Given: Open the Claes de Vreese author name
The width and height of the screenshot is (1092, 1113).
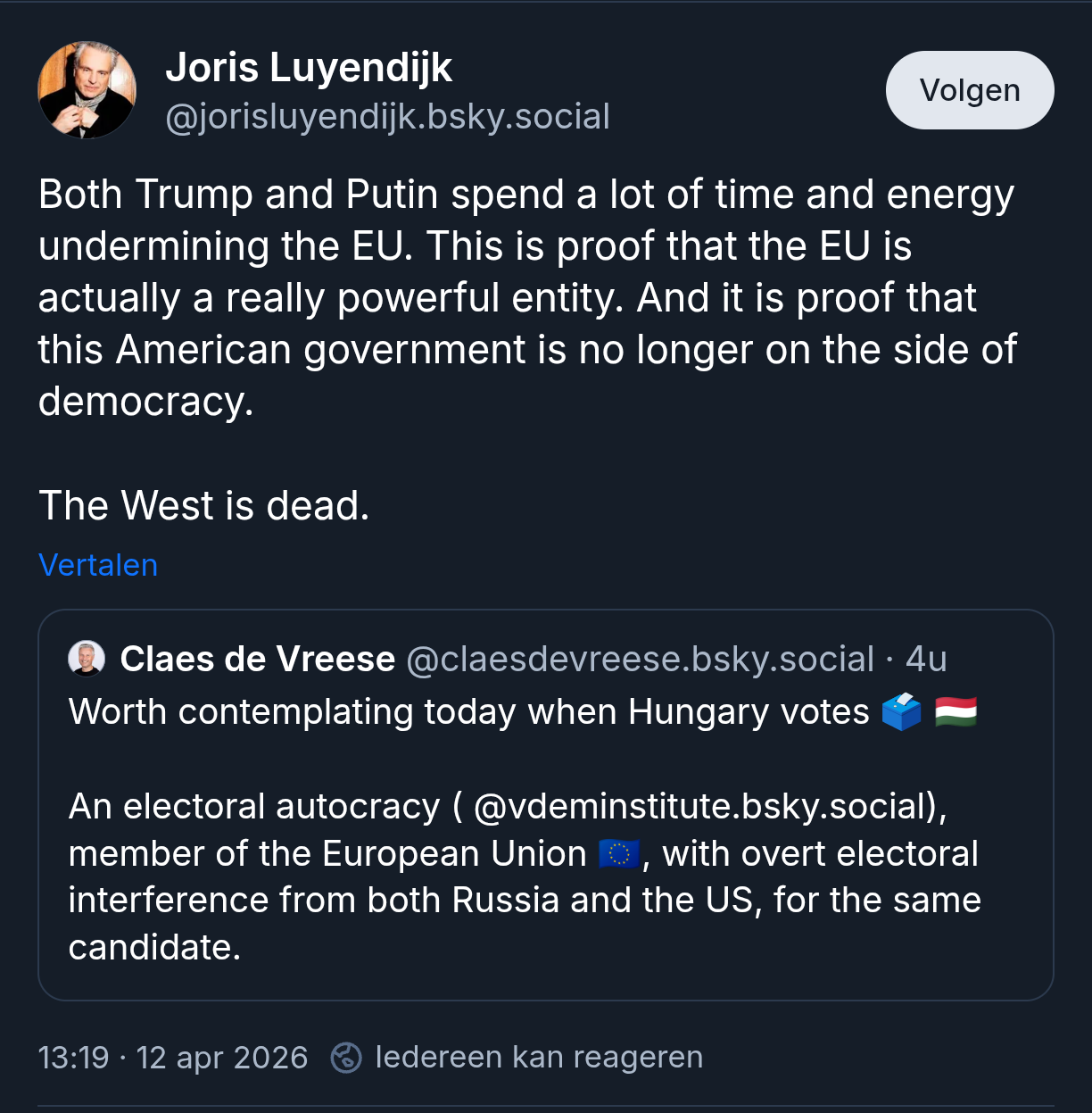Looking at the screenshot, I should (257, 659).
